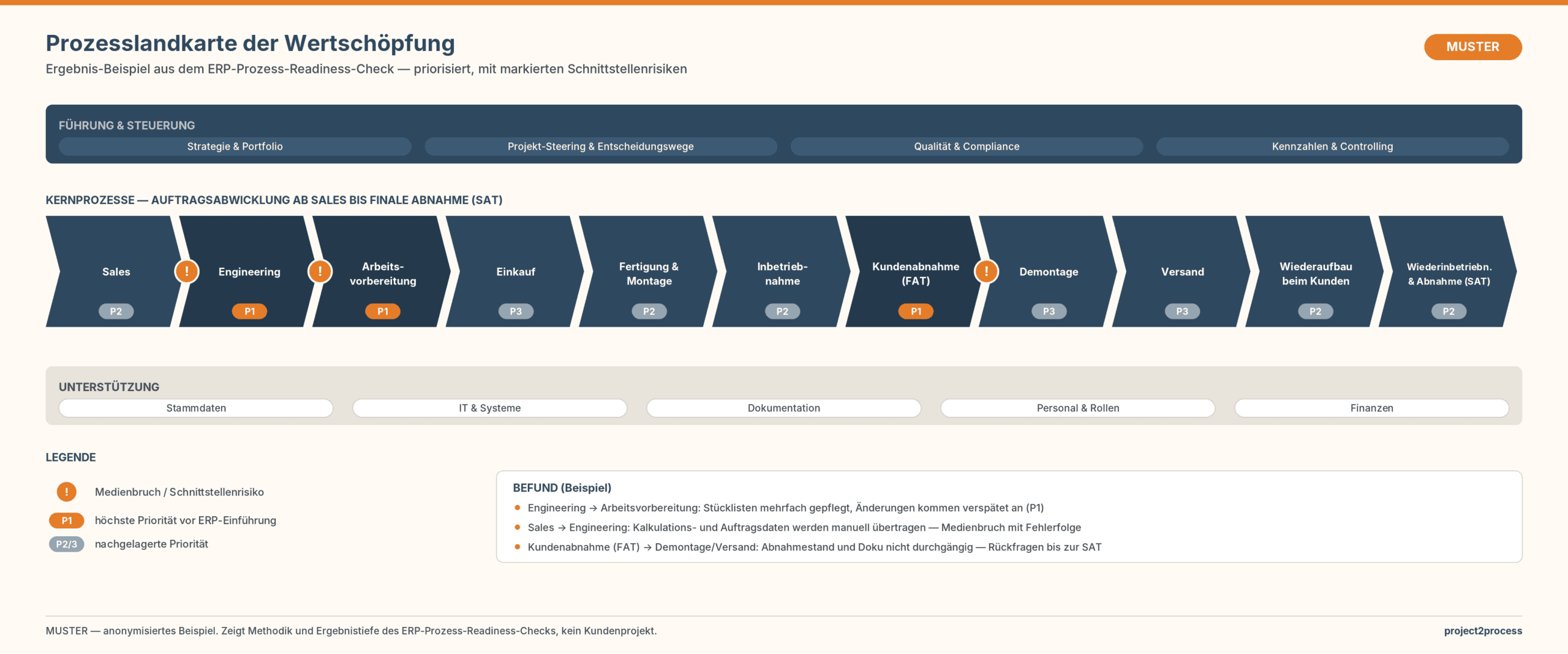Click the grey P2/3 badge in the legend
The image size is (1568, 654).
coord(67,544)
